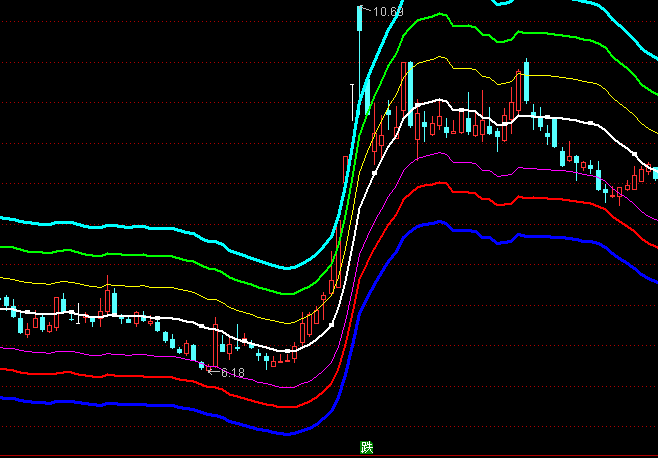Click the last candlestick at the right edge
658x458 pixels.
(655, 172)
